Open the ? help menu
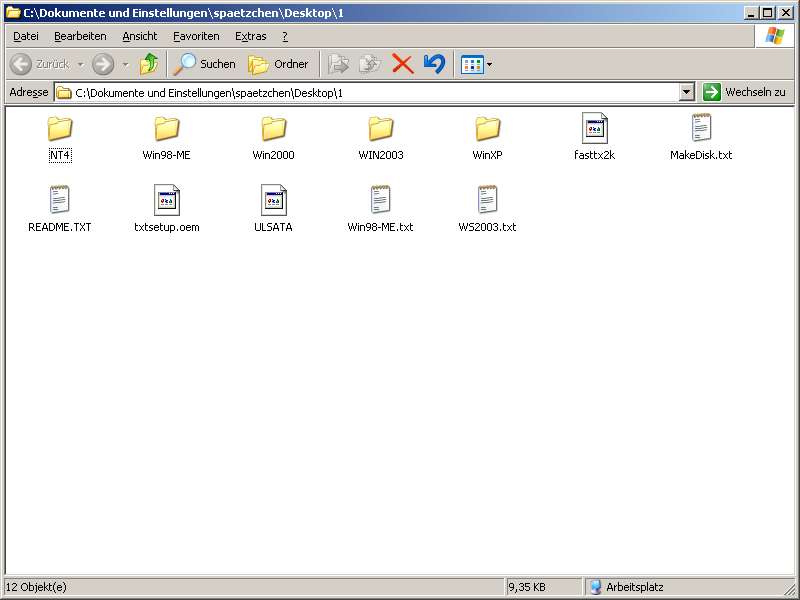Image resolution: width=800 pixels, height=600 pixels. [x=285, y=36]
